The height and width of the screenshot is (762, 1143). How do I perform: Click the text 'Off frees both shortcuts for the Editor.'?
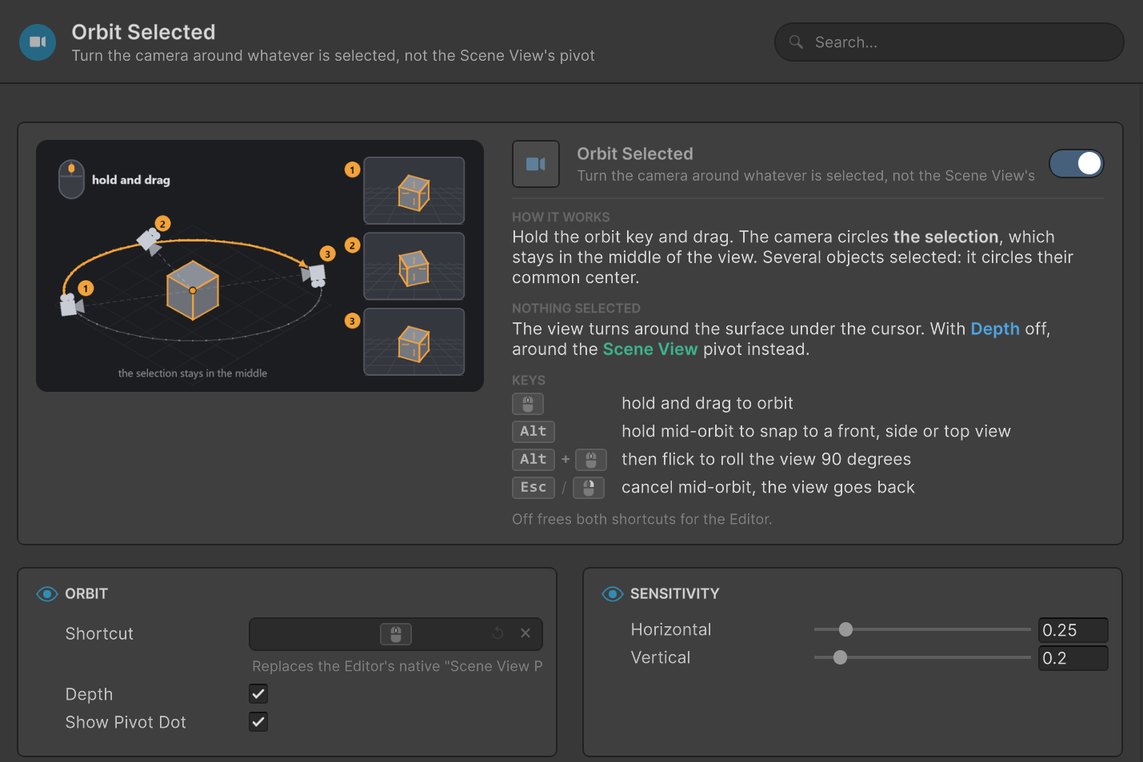pyautogui.click(x=641, y=519)
